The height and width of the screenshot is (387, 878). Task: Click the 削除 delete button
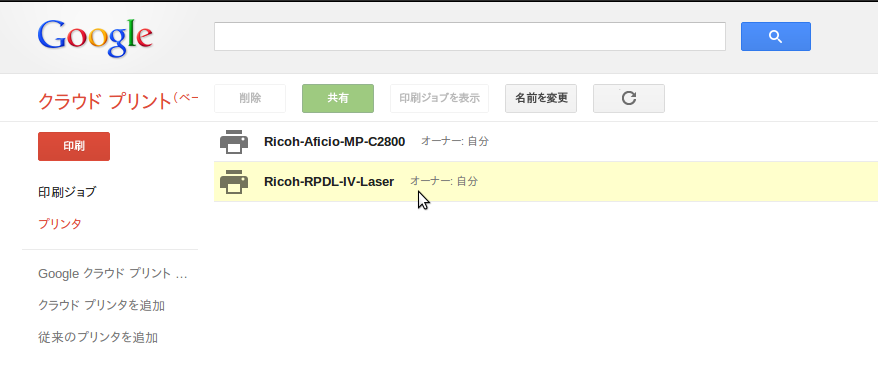(250, 99)
